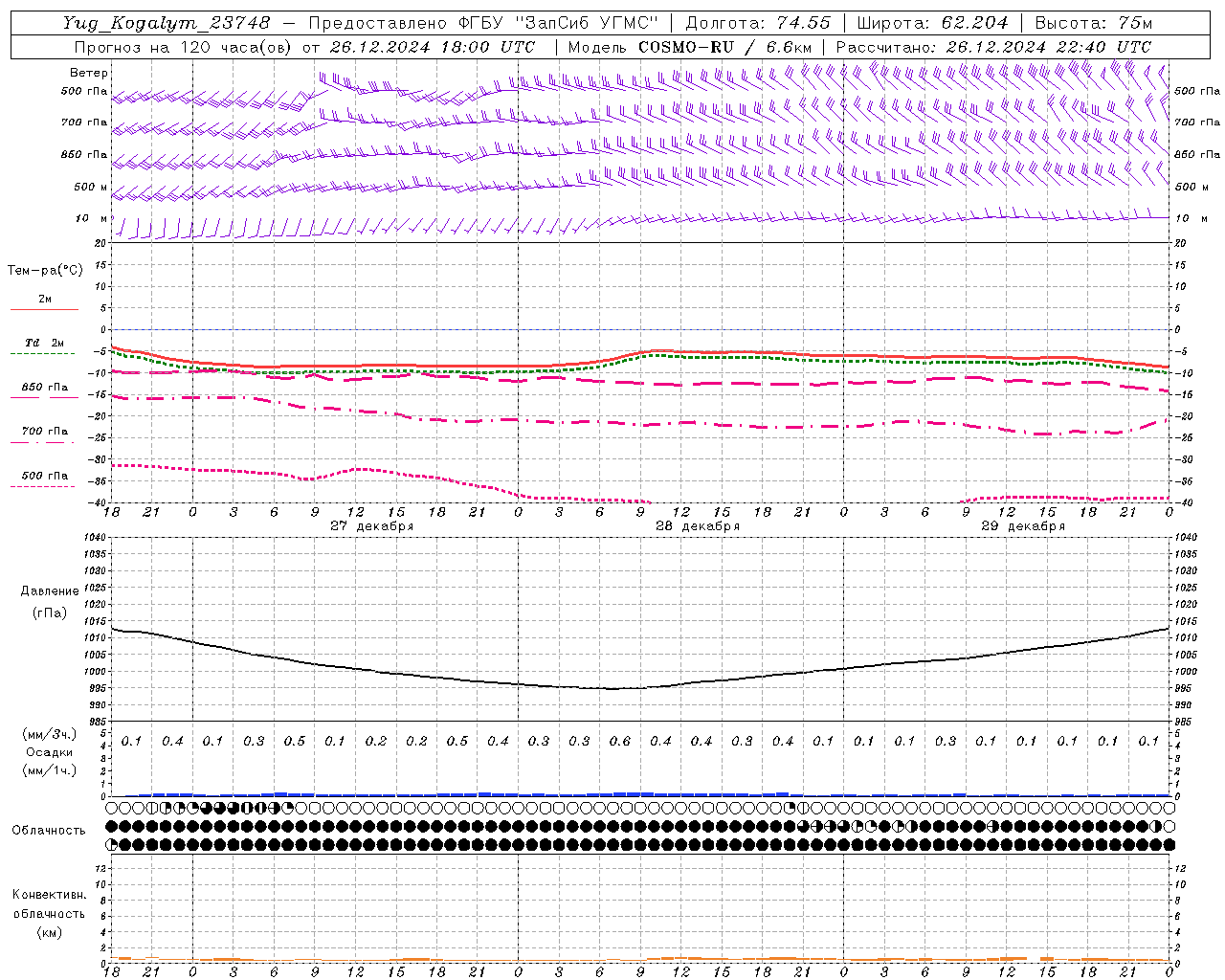
Task: Click the "29 декабря" date label
Action: [x=1023, y=526]
